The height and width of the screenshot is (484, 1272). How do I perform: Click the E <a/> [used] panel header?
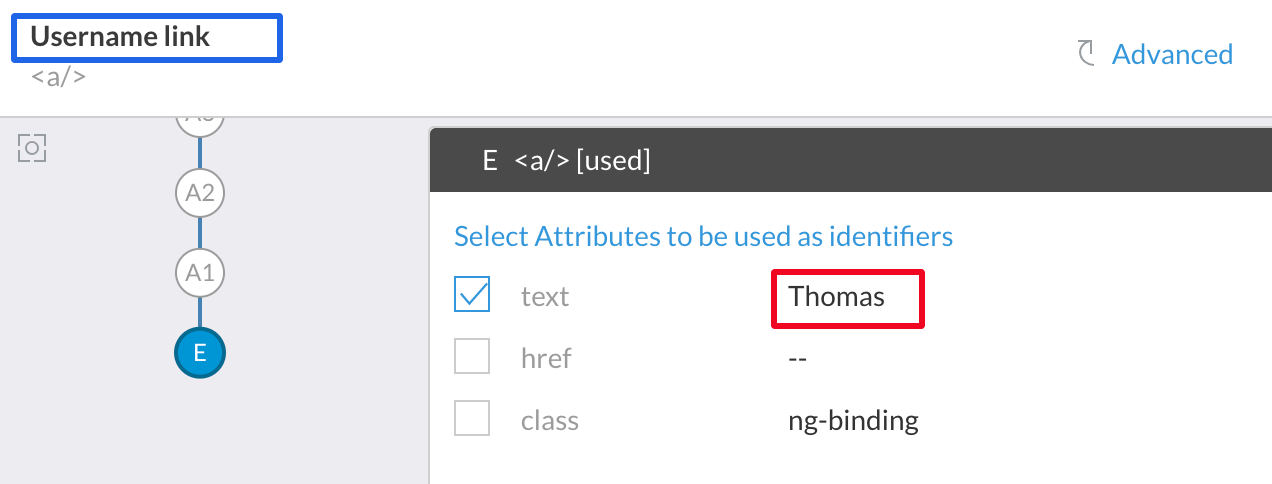coord(850,160)
